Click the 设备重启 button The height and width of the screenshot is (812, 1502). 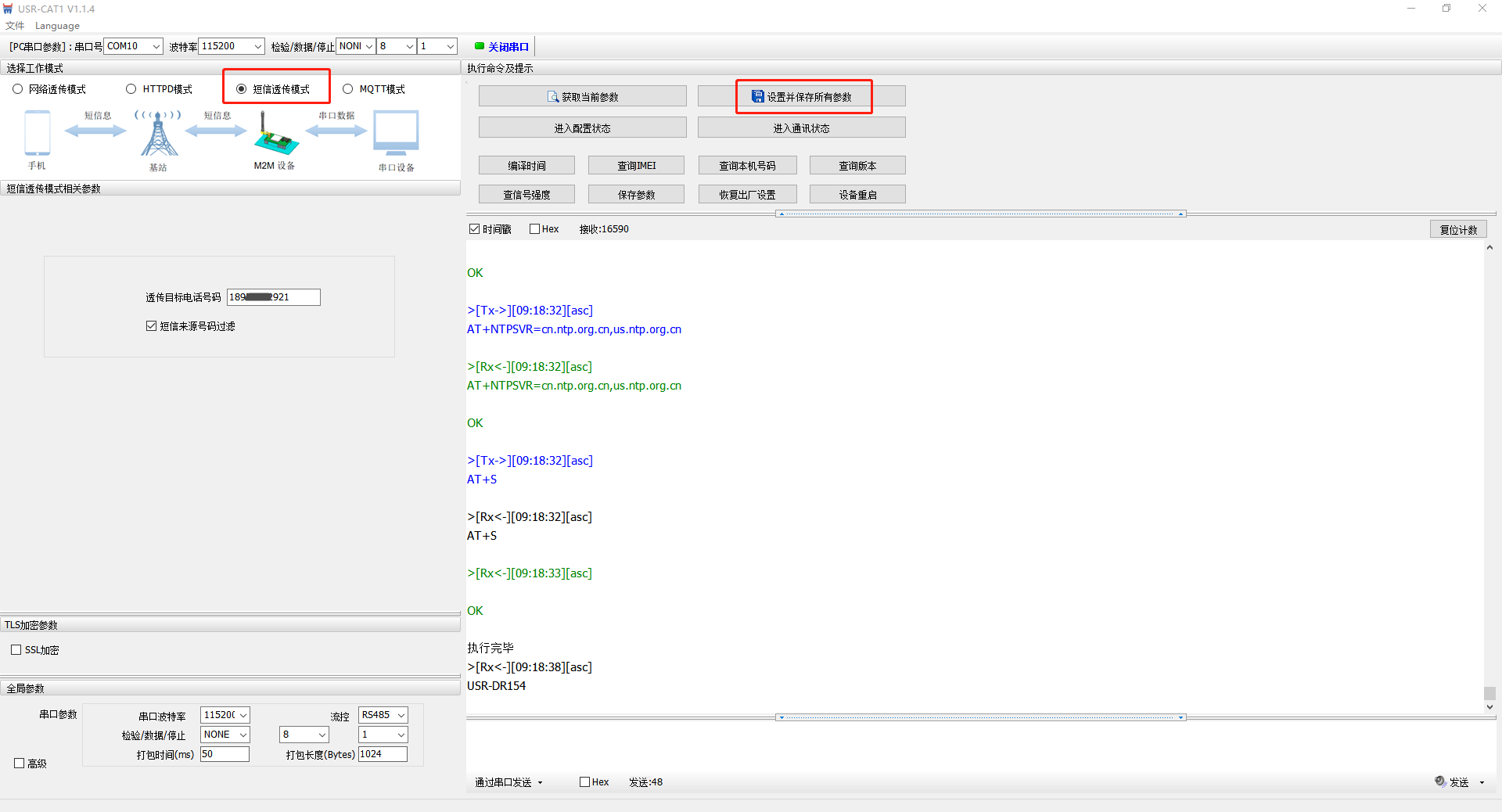tap(857, 195)
